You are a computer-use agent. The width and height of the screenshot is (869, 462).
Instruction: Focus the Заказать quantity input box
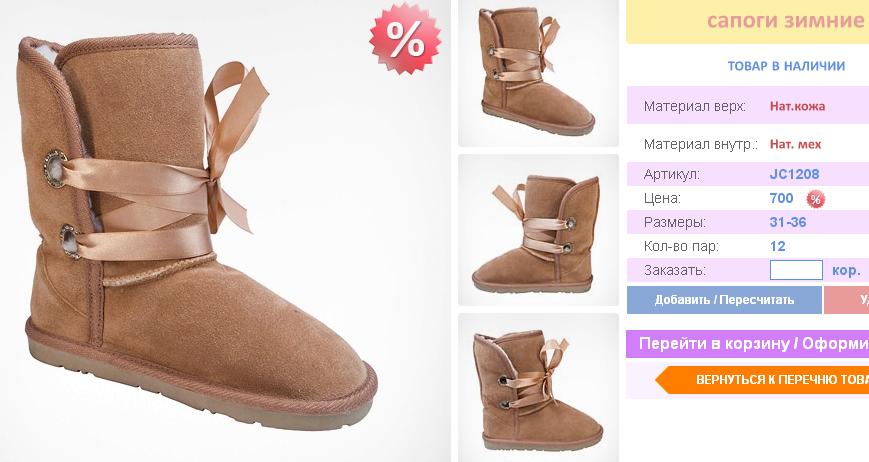(x=796, y=270)
